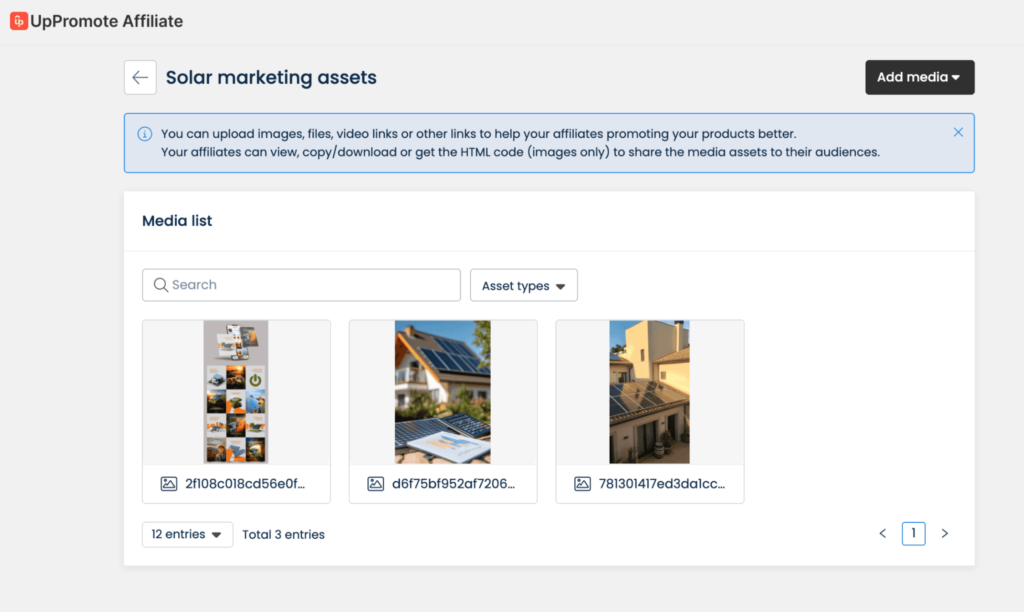The image size is (1024, 612).
Task: Click the info circle icon in banner
Action: [x=145, y=134]
